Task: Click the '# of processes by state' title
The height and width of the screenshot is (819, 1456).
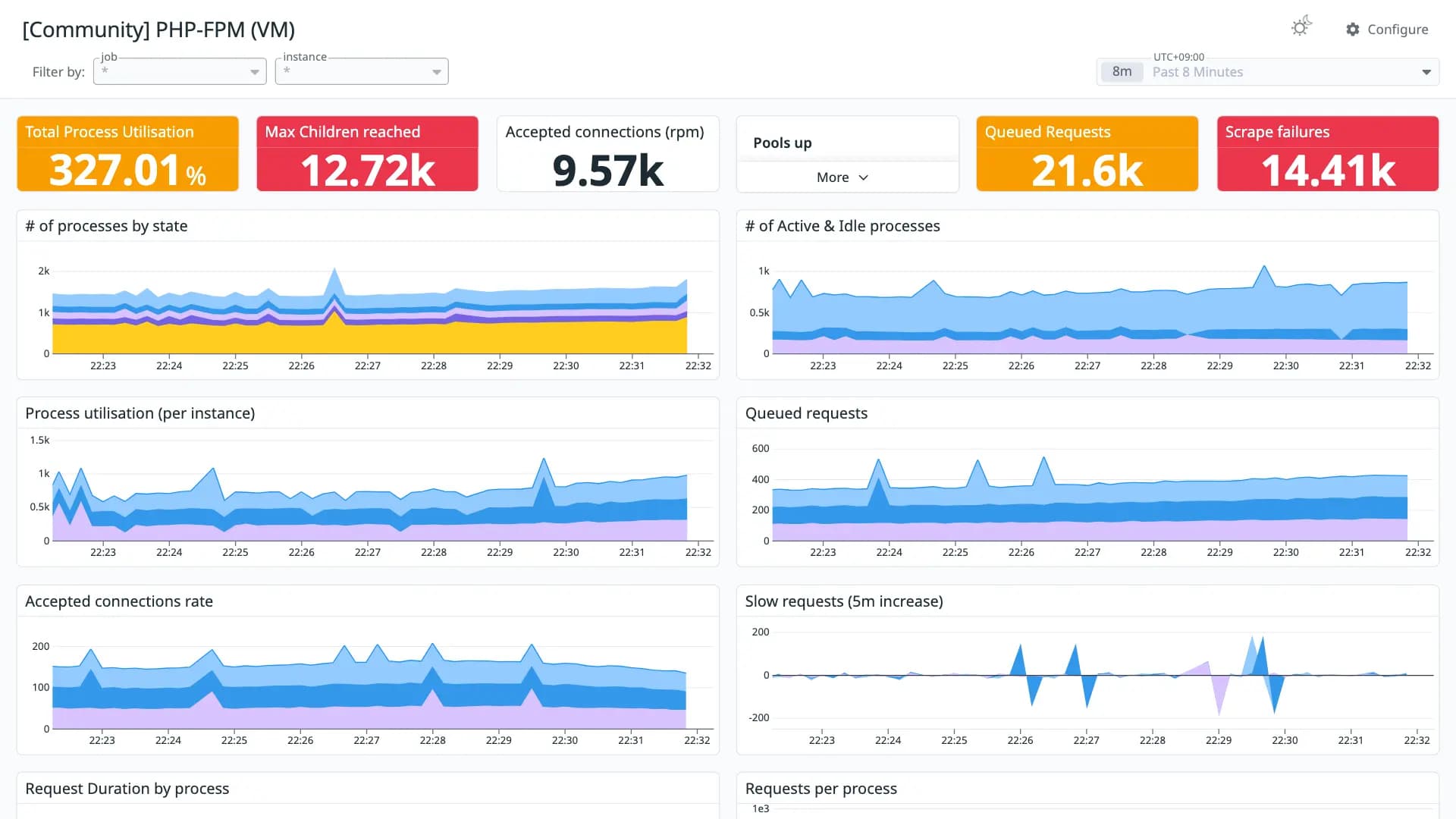Action: tap(106, 226)
